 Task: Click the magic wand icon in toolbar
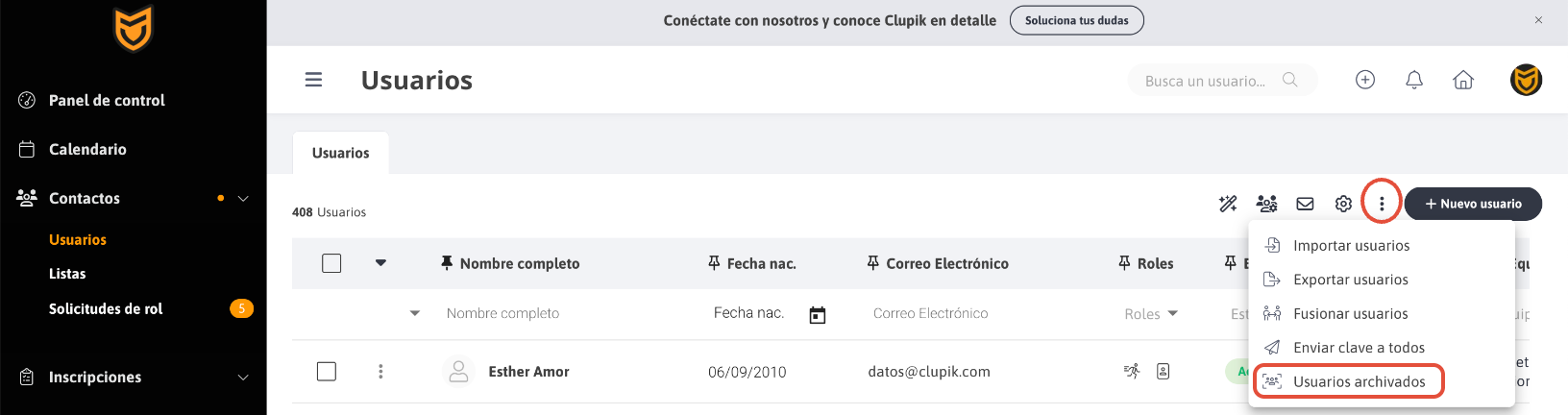[x=1228, y=204]
